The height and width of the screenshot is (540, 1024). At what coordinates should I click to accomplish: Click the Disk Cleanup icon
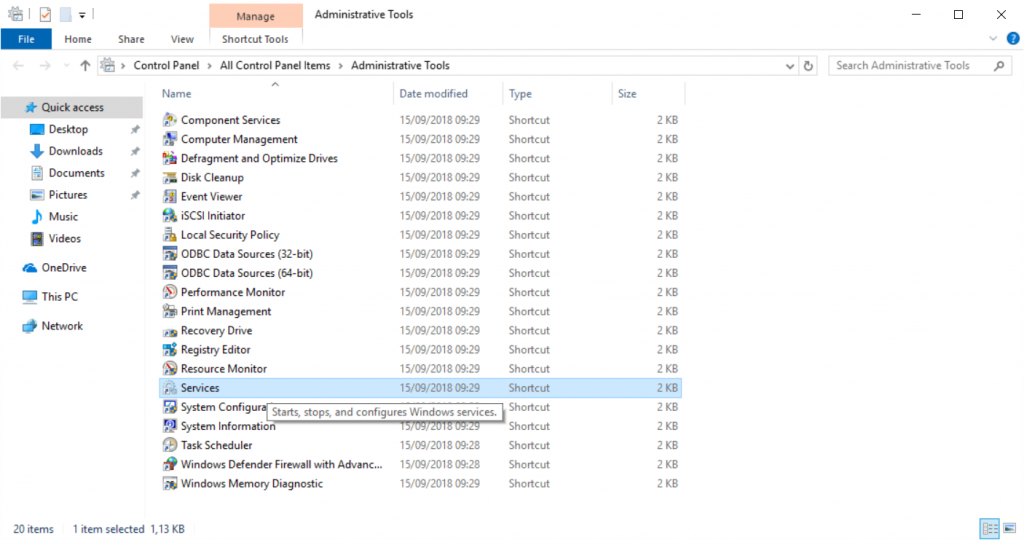(170, 177)
